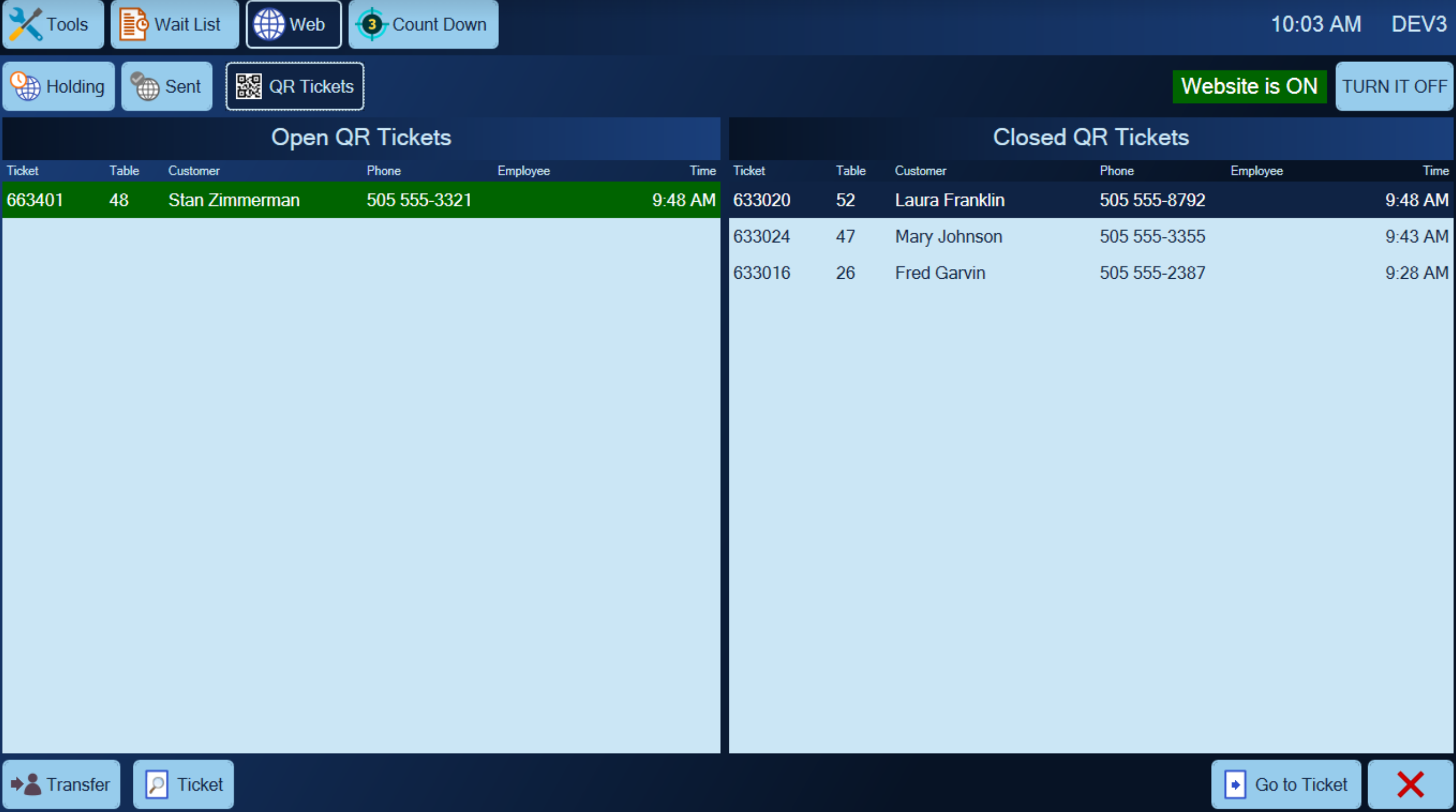
Task: Click phone 505 555-8792 in closed tickets
Action: [x=1152, y=200]
